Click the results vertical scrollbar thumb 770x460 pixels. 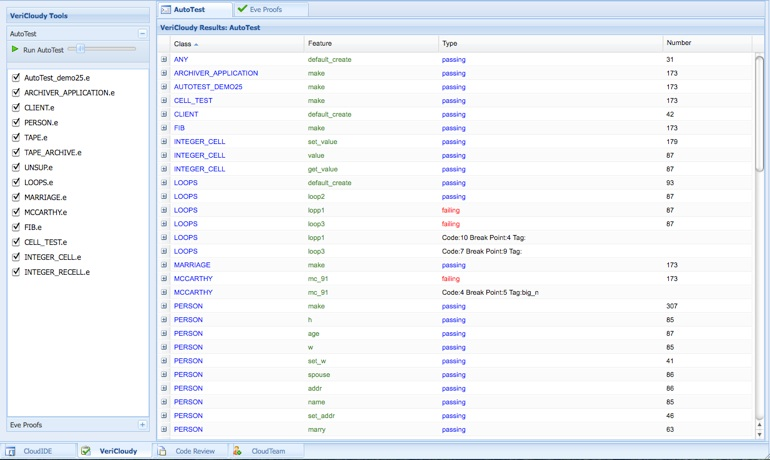pyautogui.click(x=759, y=113)
